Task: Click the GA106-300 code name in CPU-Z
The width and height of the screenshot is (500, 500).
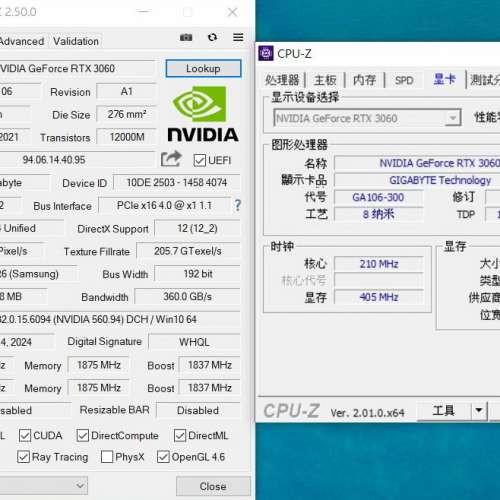Action: click(x=378, y=197)
